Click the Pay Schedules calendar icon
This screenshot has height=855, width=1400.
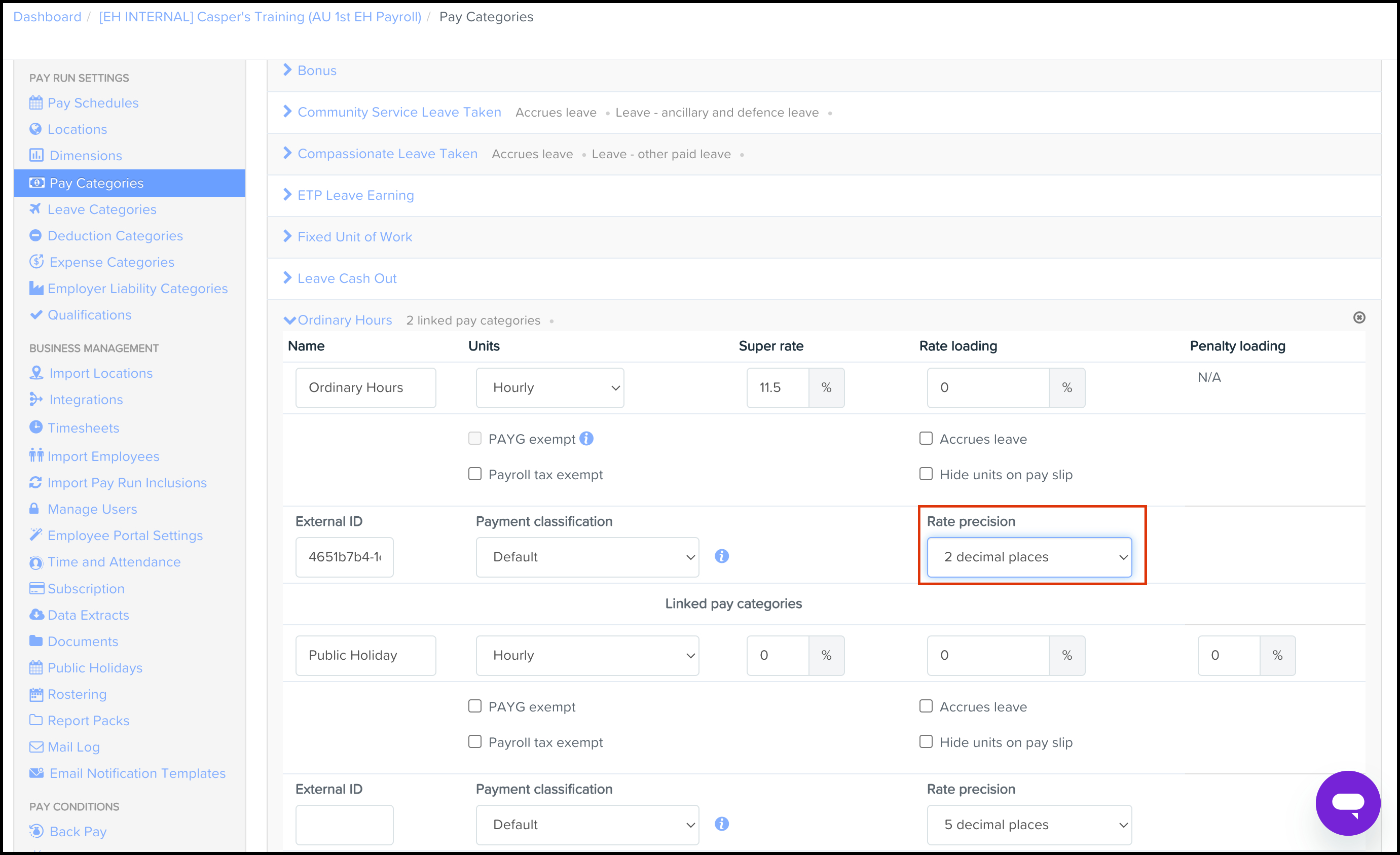click(36, 103)
